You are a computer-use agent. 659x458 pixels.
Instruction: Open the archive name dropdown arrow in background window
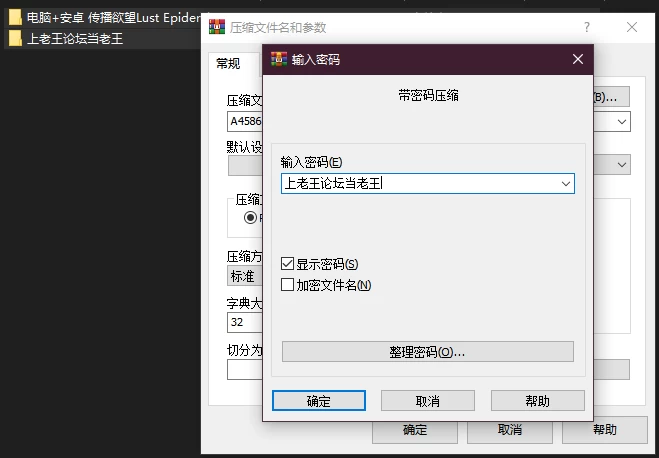[x=622, y=122]
